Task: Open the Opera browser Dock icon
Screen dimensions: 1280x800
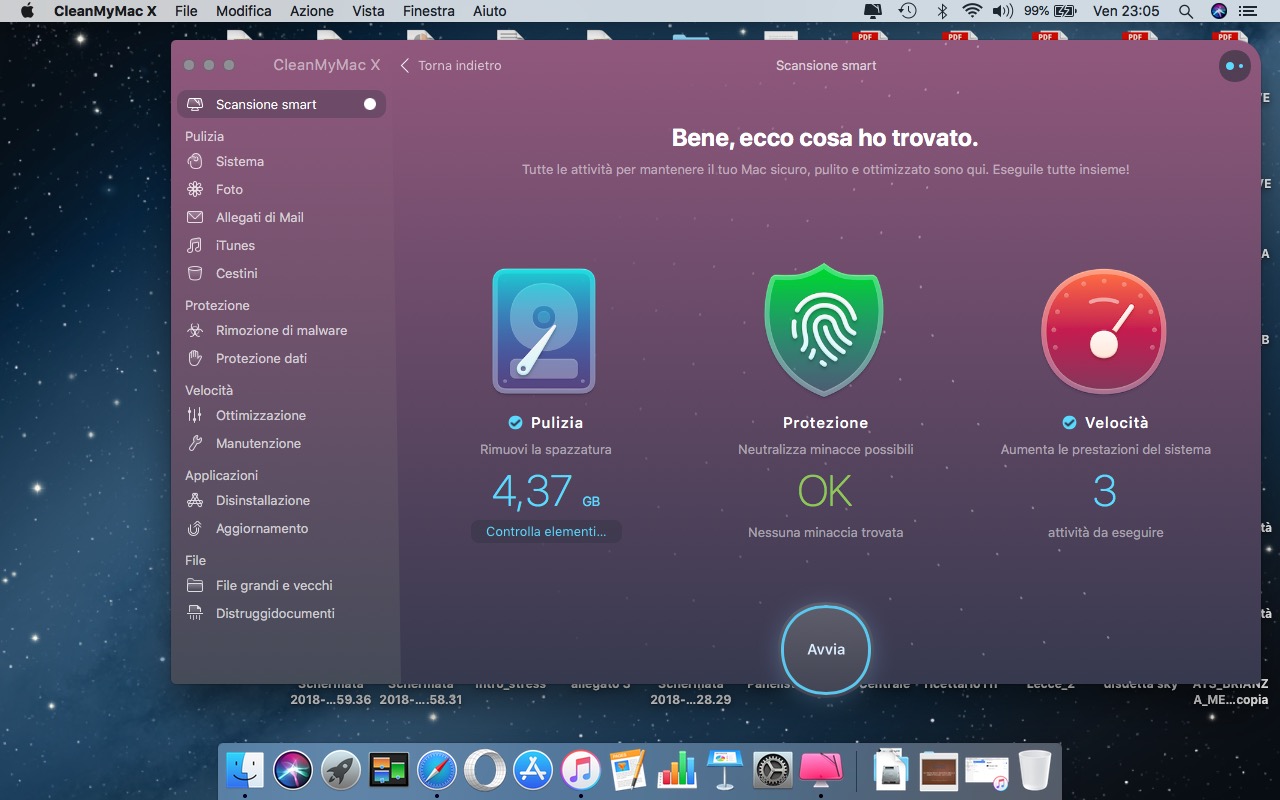Action: pos(485,770)
